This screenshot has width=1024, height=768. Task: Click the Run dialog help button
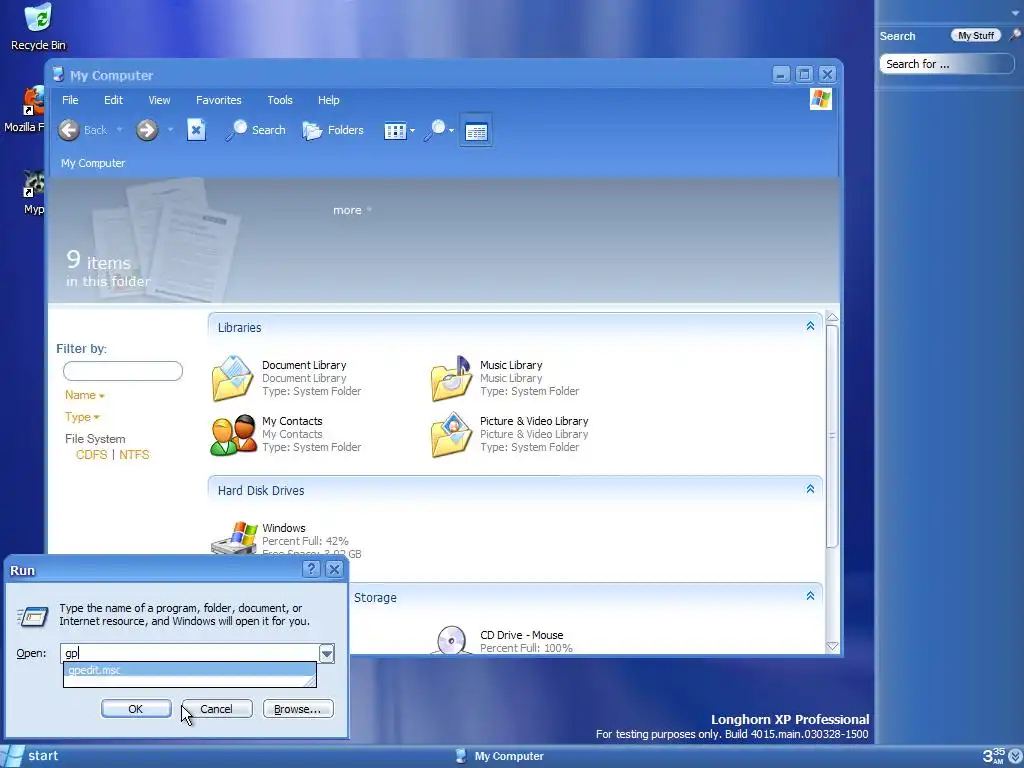(x=311, y=569)
